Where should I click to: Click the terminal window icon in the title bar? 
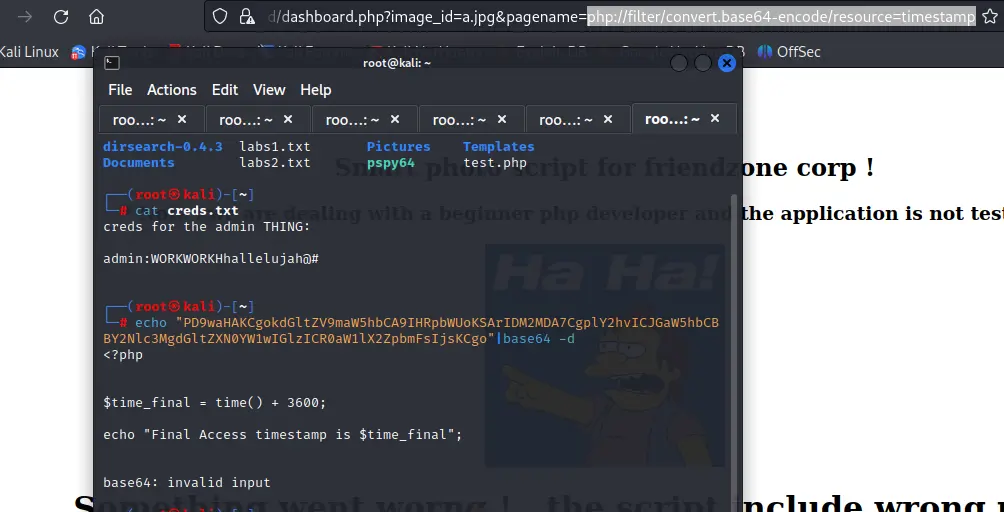click(x=111, y=63)
